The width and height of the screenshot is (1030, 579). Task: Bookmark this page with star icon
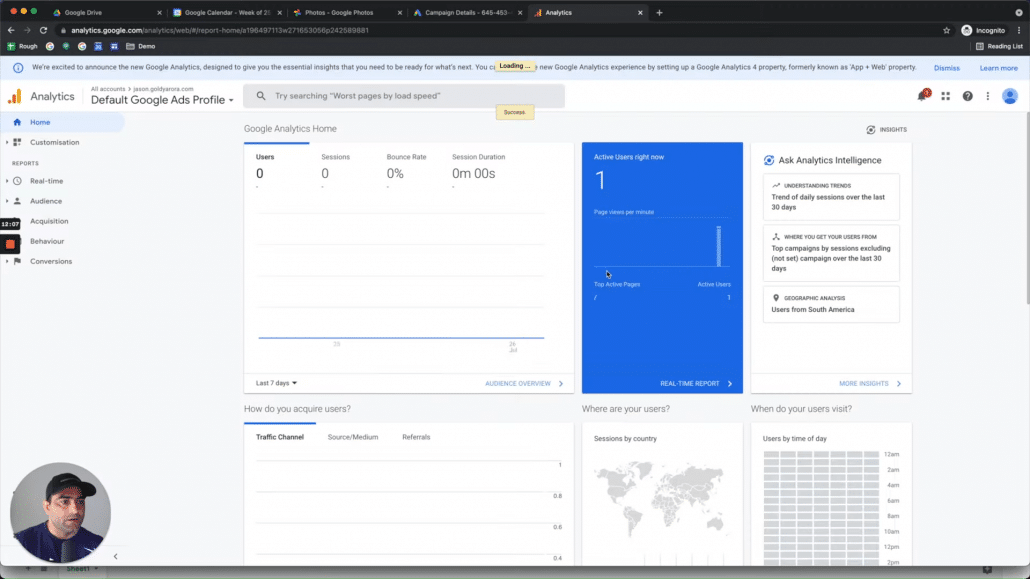click(x=946, y=30)
